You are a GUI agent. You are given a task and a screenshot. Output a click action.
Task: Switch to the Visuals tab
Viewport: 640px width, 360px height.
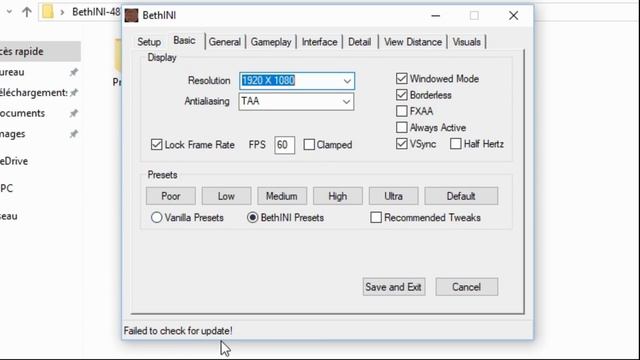coord(467,42)
